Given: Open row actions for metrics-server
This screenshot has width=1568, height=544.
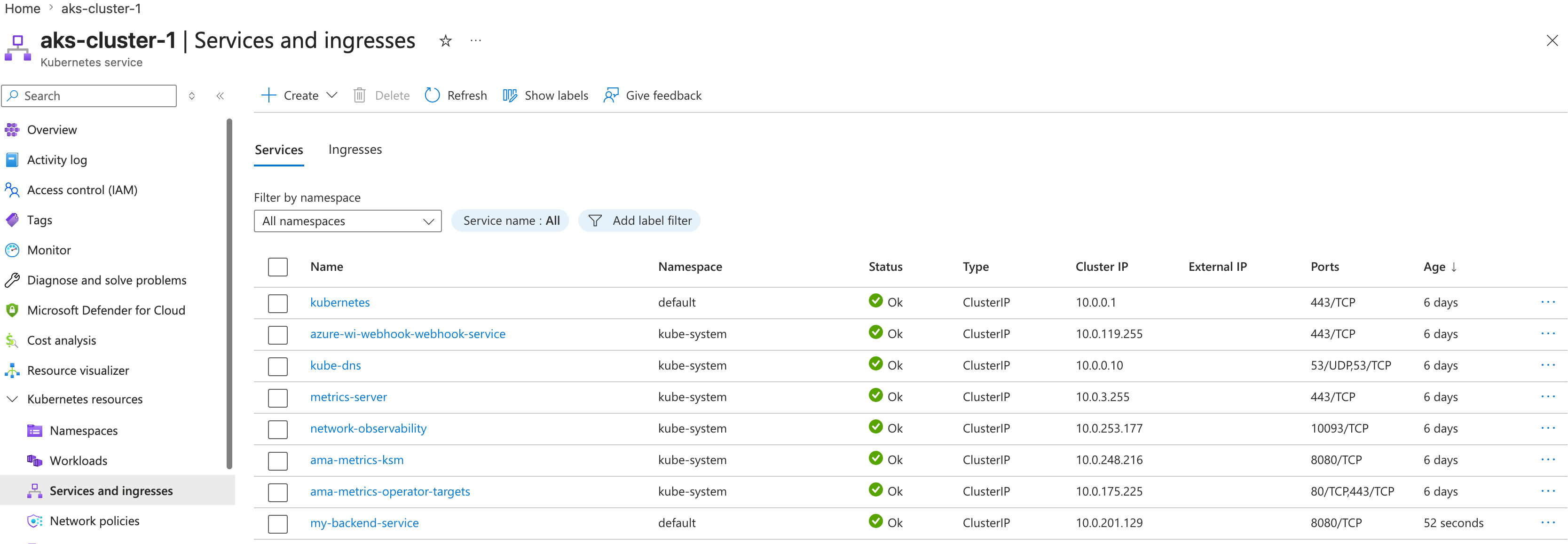Looking at the screenshot, I should pyautogui.click(x=1548, y=397).
